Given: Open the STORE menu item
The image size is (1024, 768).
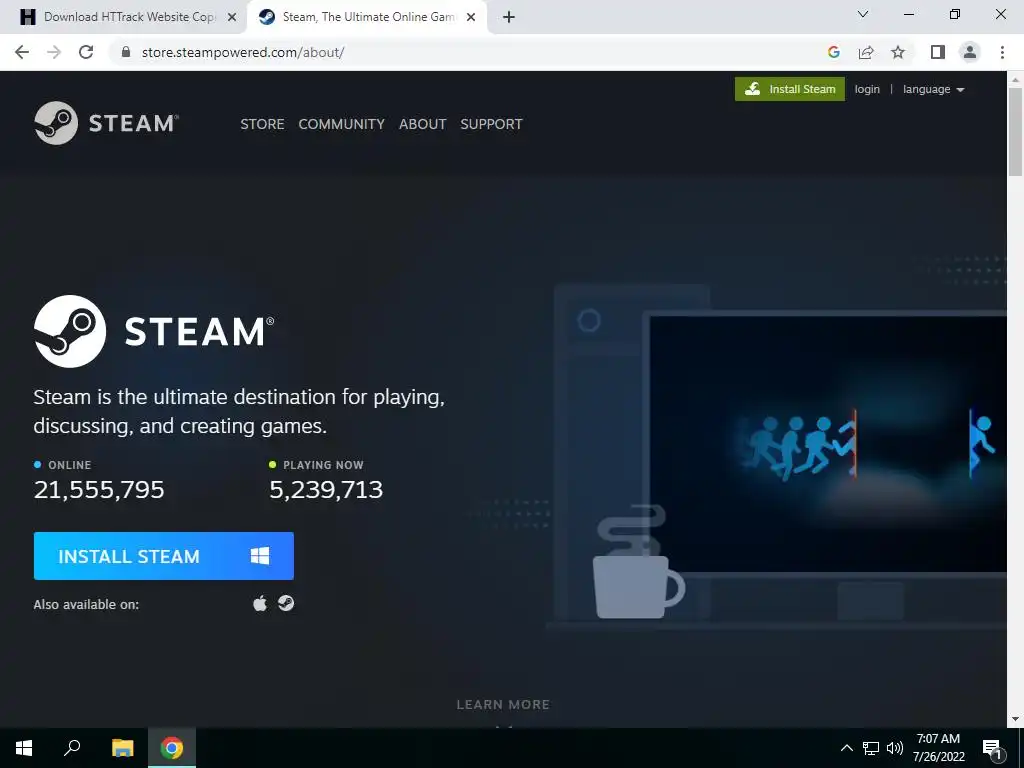Looking at the screenshot, I should click(x=262, y=124).
